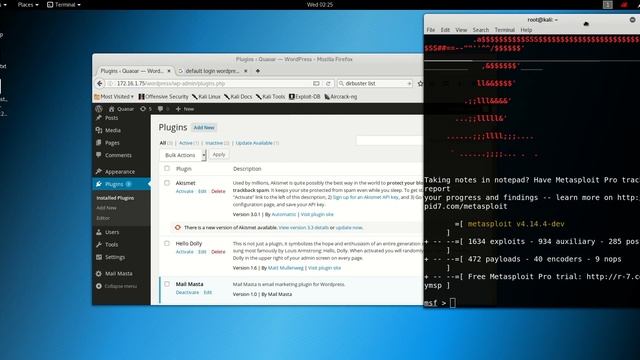The height and width of the screenshot is (360, 640).
Task: Open Plugins menu in WordPress sidebar
Action: pyautogui.click(x=121, y=184)
